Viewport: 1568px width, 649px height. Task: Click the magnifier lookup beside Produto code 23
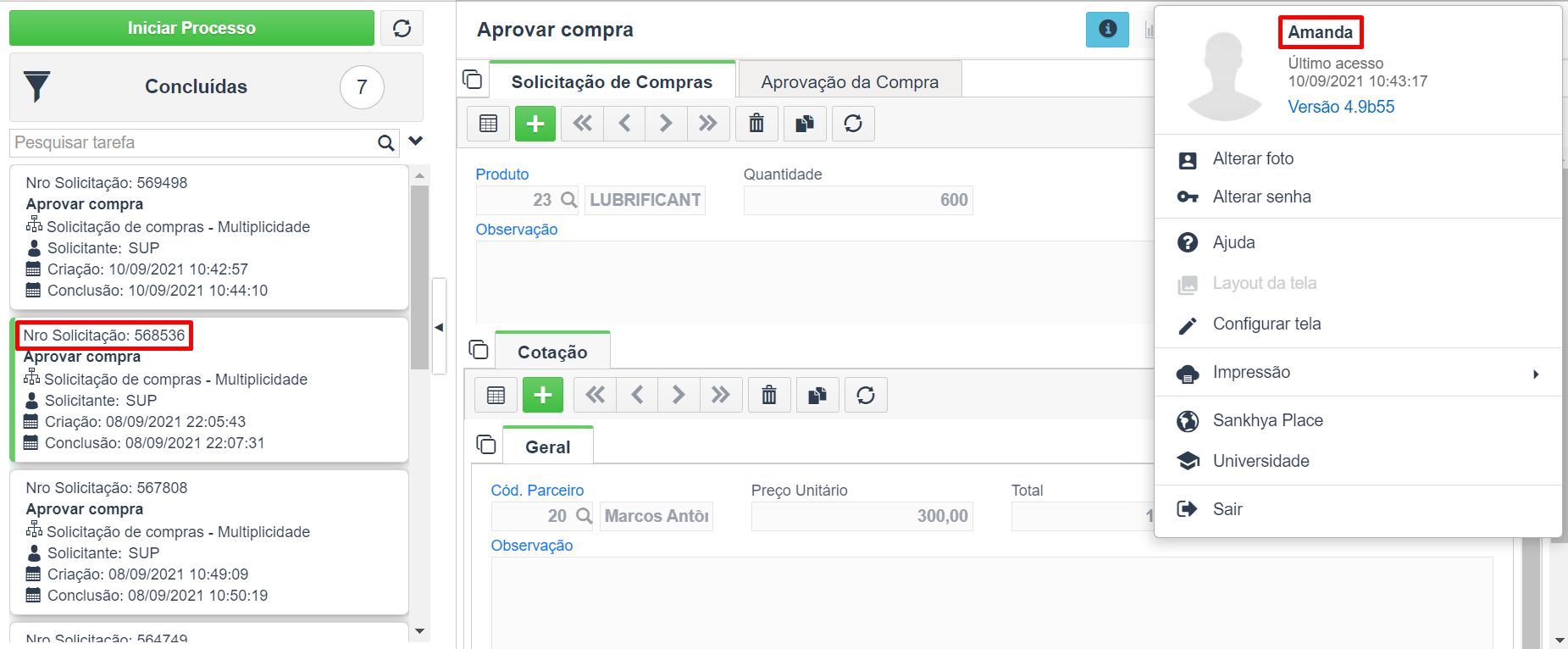[x=569, y=200]
